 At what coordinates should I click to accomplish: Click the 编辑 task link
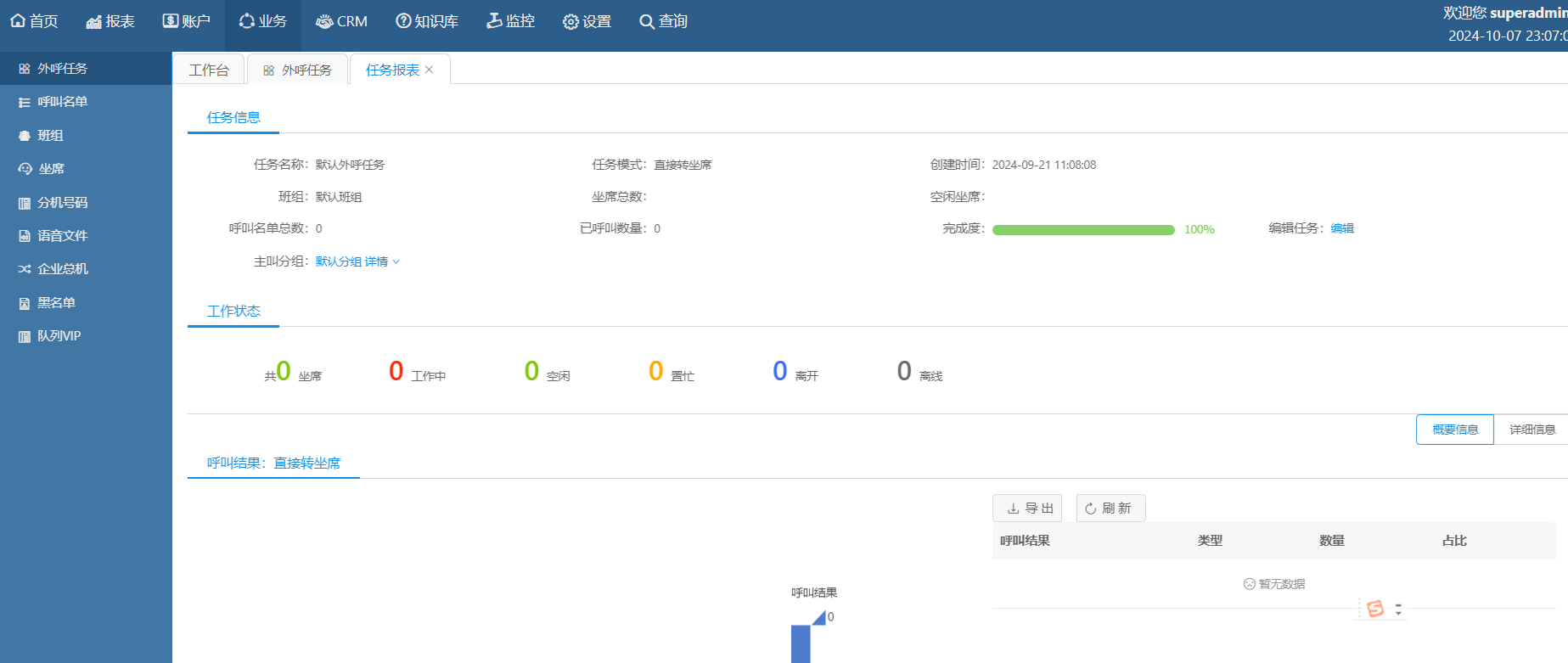(1342, 228)
